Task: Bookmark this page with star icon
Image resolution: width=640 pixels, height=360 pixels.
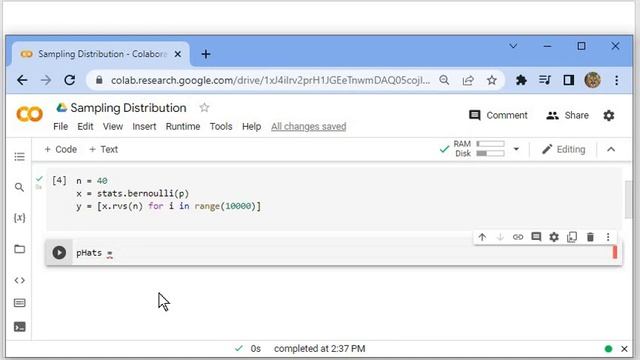Action: pyautogui.click(x=491, y=80)
